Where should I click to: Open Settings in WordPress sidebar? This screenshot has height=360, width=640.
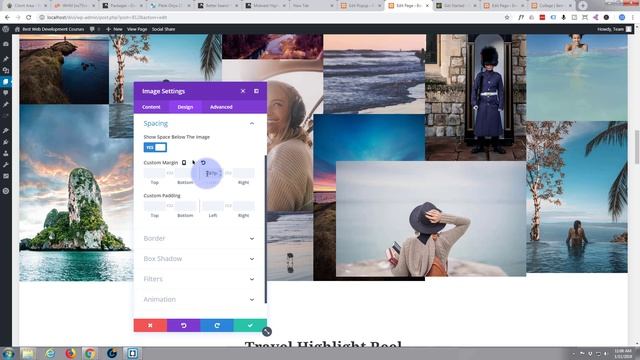point(6,176)
